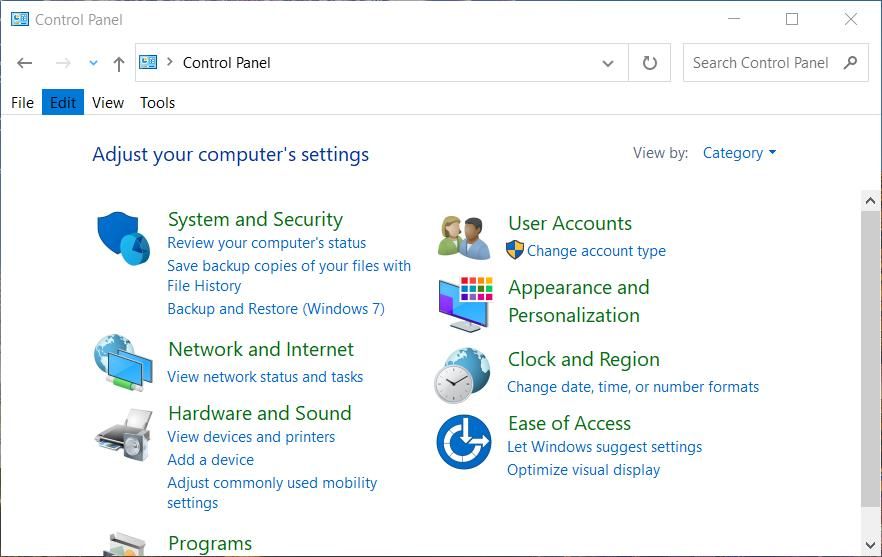882x557 pixels.
Task: Open Adjust commonly used mobility settings
Action: 272,492
